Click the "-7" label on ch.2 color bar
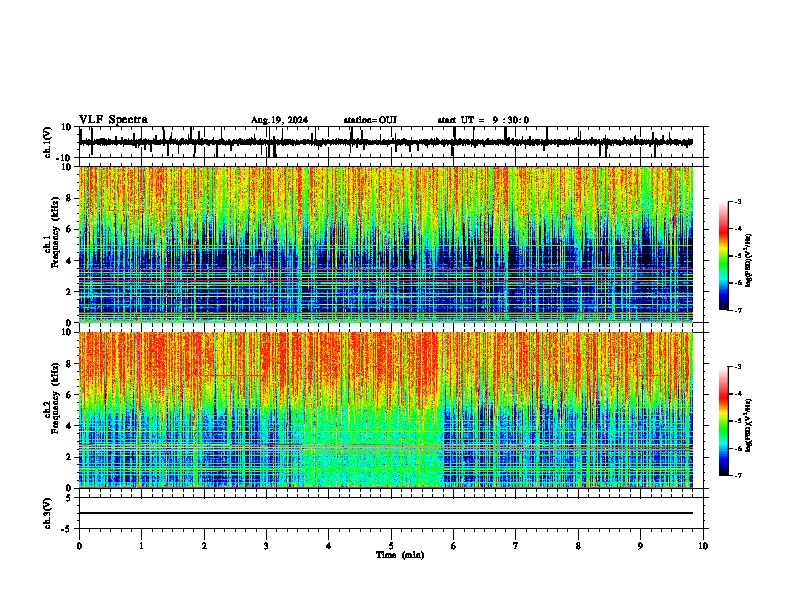The width and height of the screenshot is (792, 612). click(737, 476)
